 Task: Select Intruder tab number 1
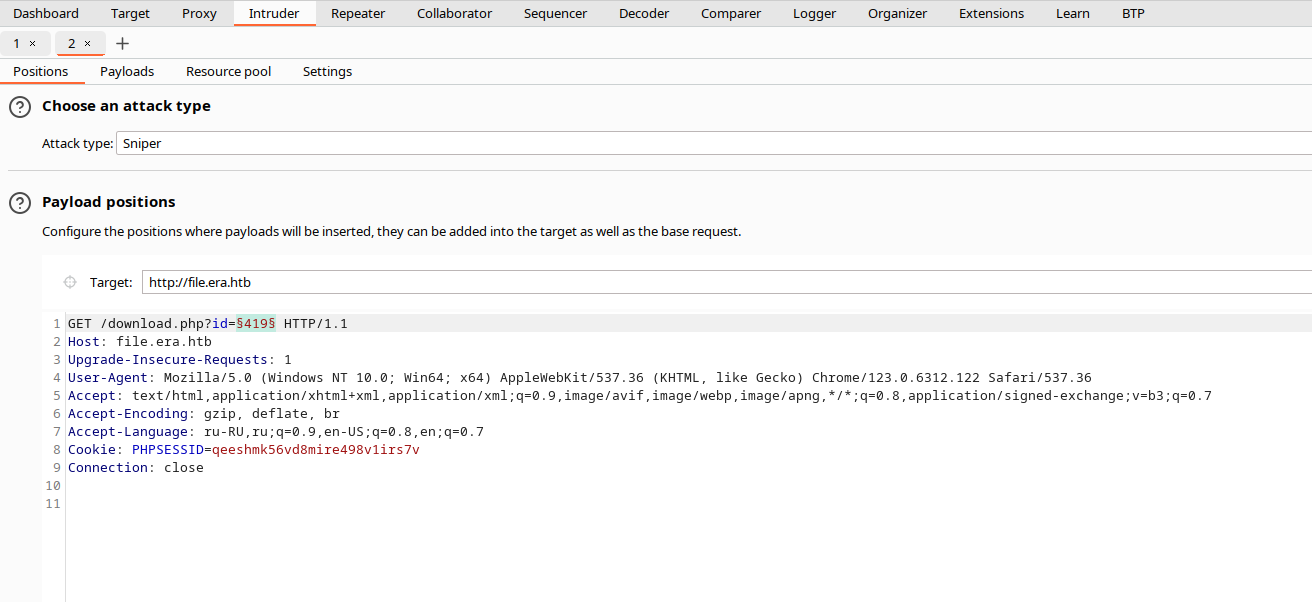pos(17,44)
